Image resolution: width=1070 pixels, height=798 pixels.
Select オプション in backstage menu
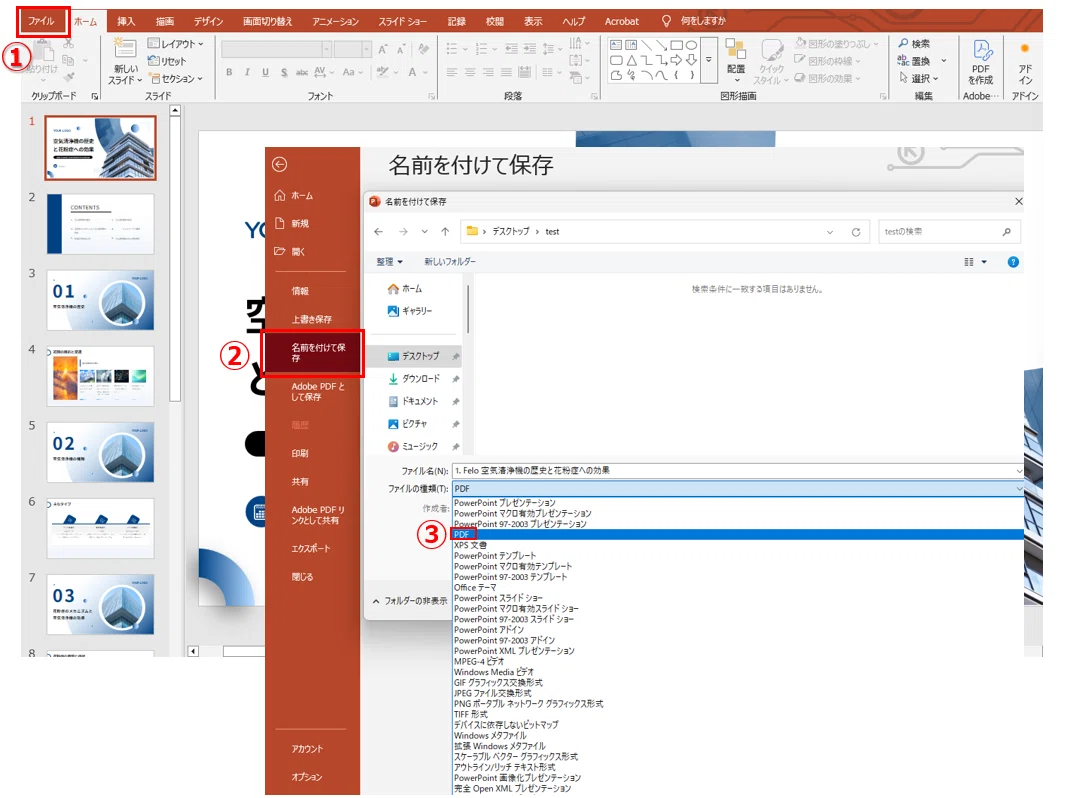click(306, 778)
